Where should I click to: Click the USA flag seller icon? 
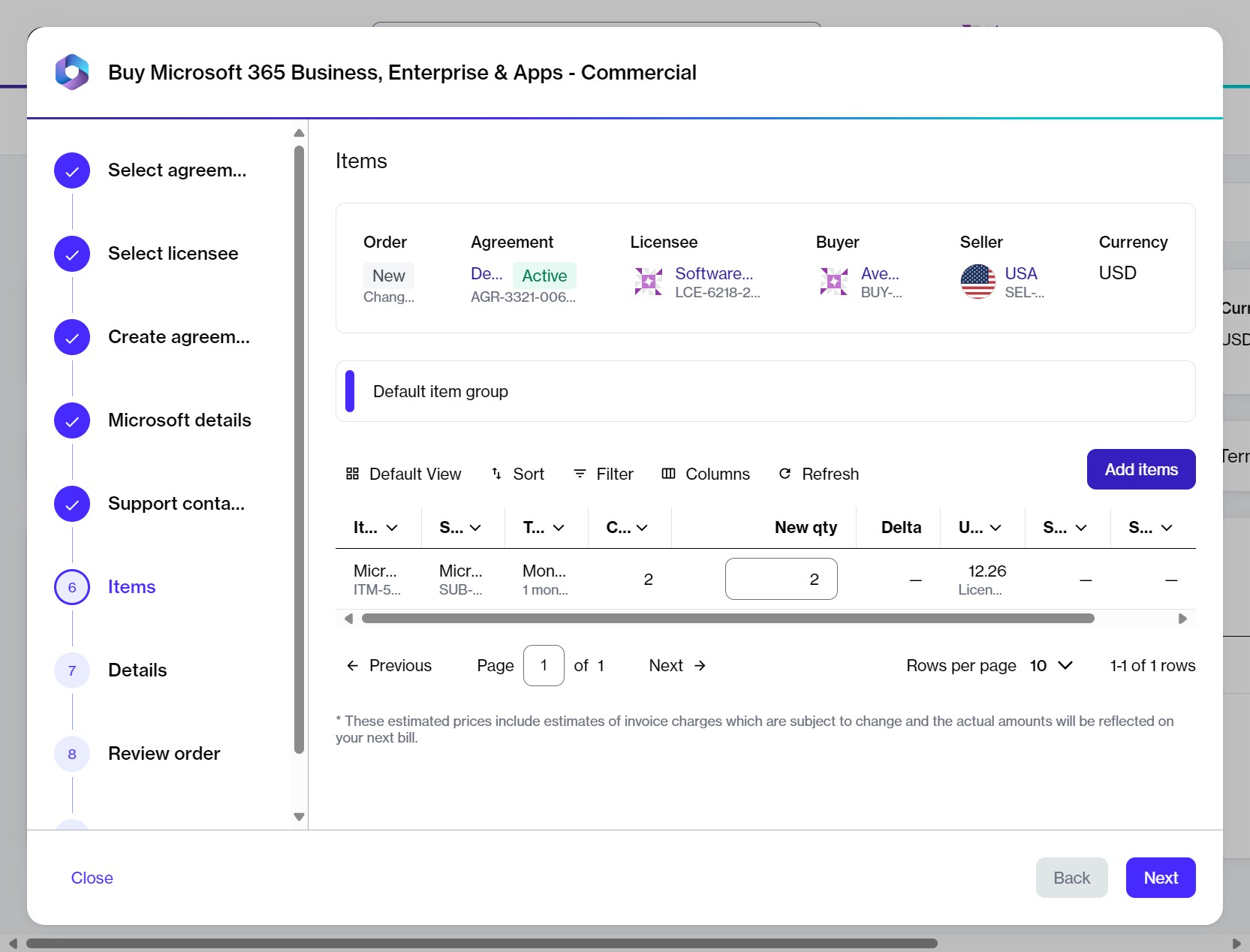[977, 282]
